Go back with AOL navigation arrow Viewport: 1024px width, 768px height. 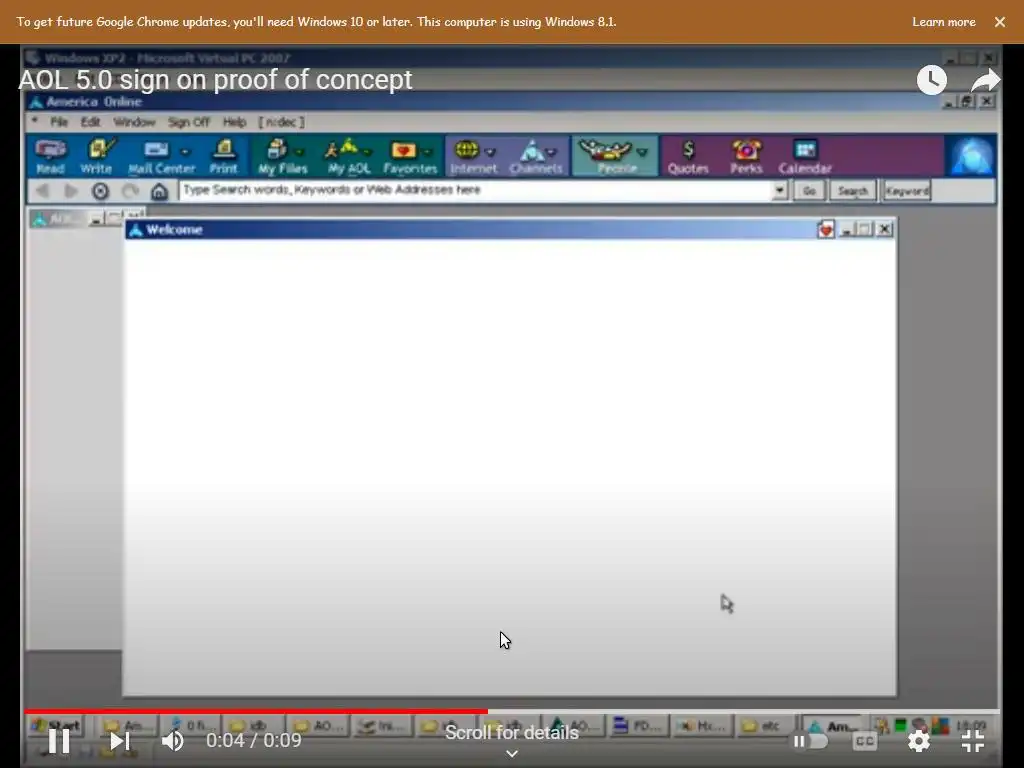click(43, 191)
